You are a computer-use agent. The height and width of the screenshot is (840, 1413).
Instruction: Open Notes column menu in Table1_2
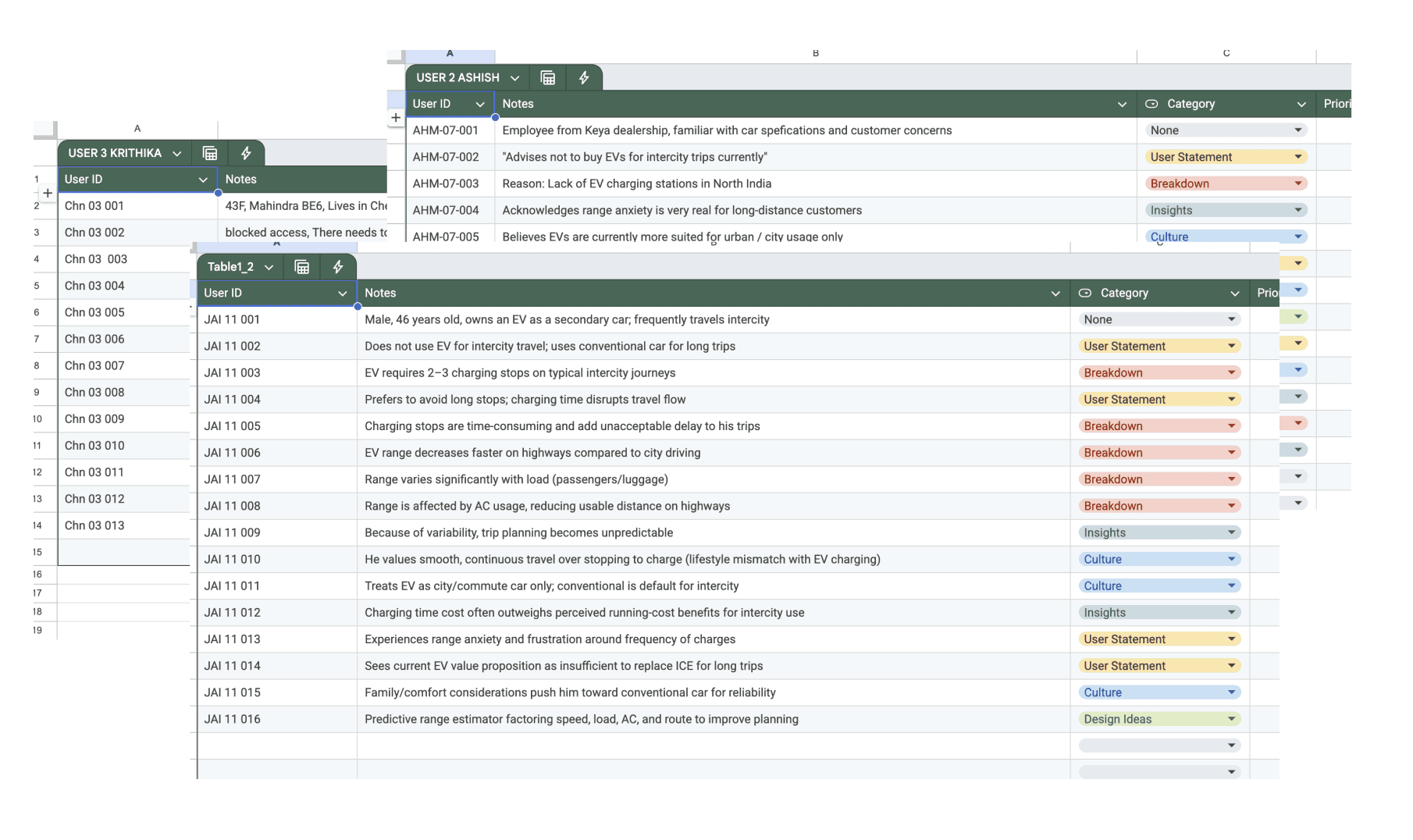point(1055,294)
